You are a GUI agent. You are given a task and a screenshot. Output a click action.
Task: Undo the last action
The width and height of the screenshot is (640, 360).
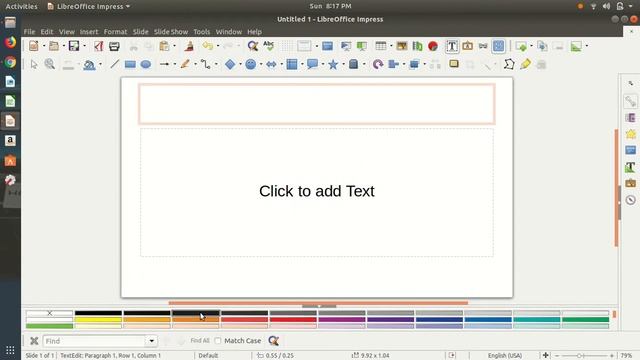[x=208, y=46]
